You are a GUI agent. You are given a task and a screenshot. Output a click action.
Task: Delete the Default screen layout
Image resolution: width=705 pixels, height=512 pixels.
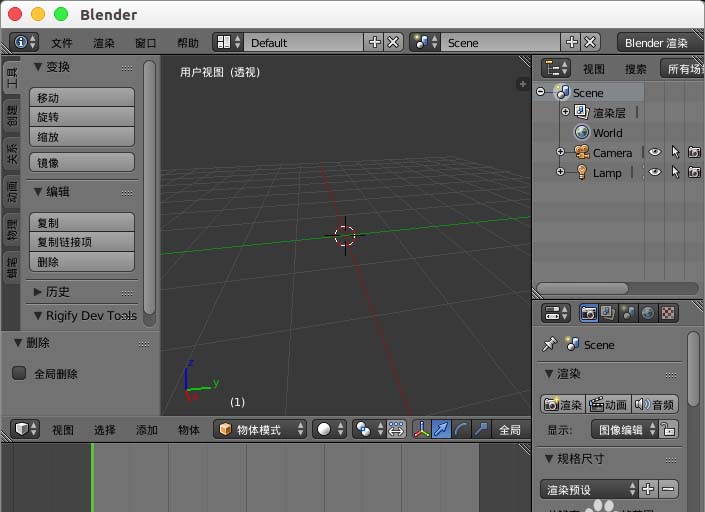click(393, 42)
